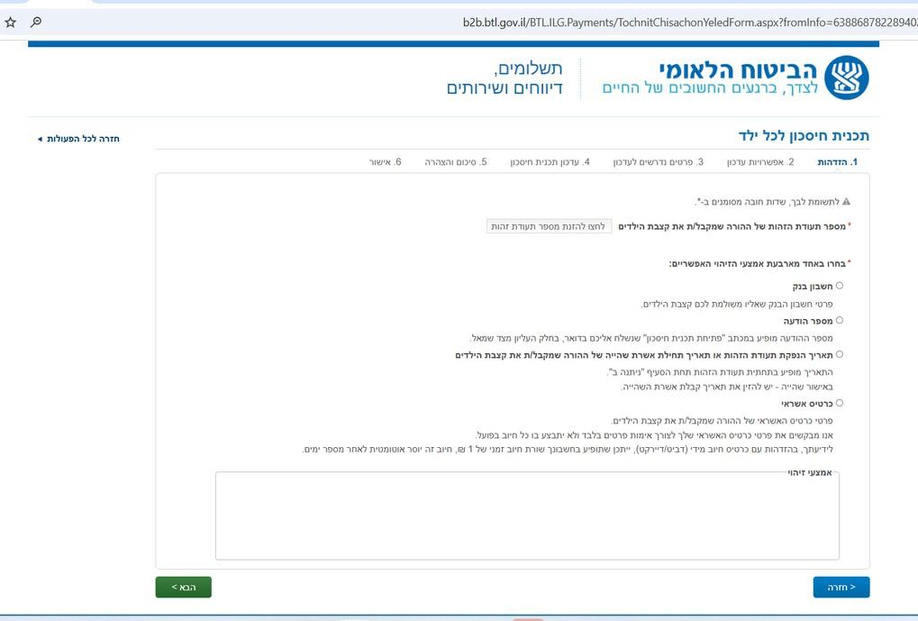Click the לידיעתך debit card charge notice
The image size is (918, 621).
click(x=567, y=450)
